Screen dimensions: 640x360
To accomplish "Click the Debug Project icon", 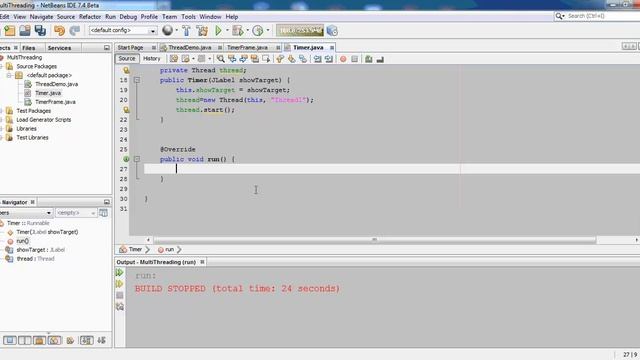I will 238,31.
